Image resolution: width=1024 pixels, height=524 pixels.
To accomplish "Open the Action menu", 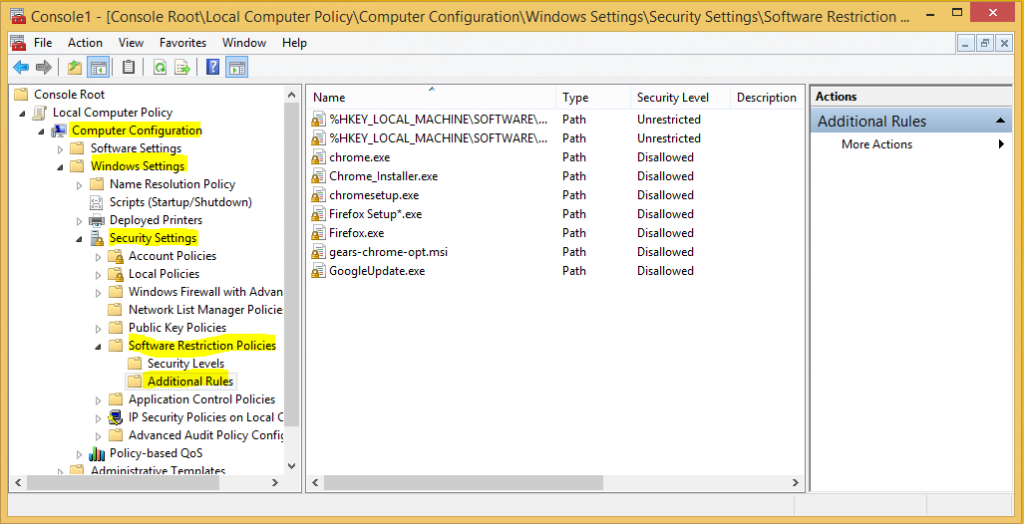I will pos(86,42).
